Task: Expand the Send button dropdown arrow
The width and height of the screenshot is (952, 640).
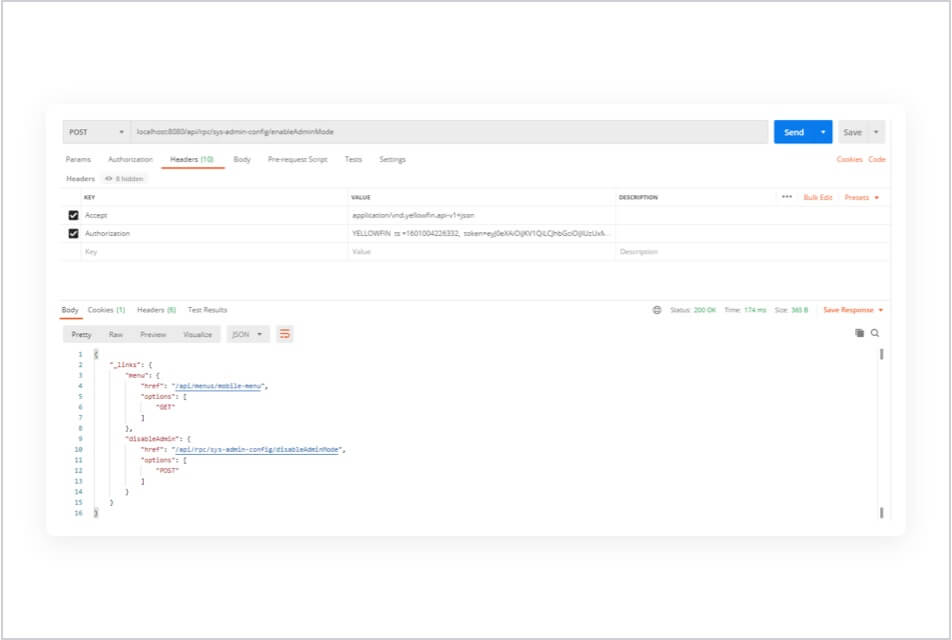Action: [x=824, y=131]
